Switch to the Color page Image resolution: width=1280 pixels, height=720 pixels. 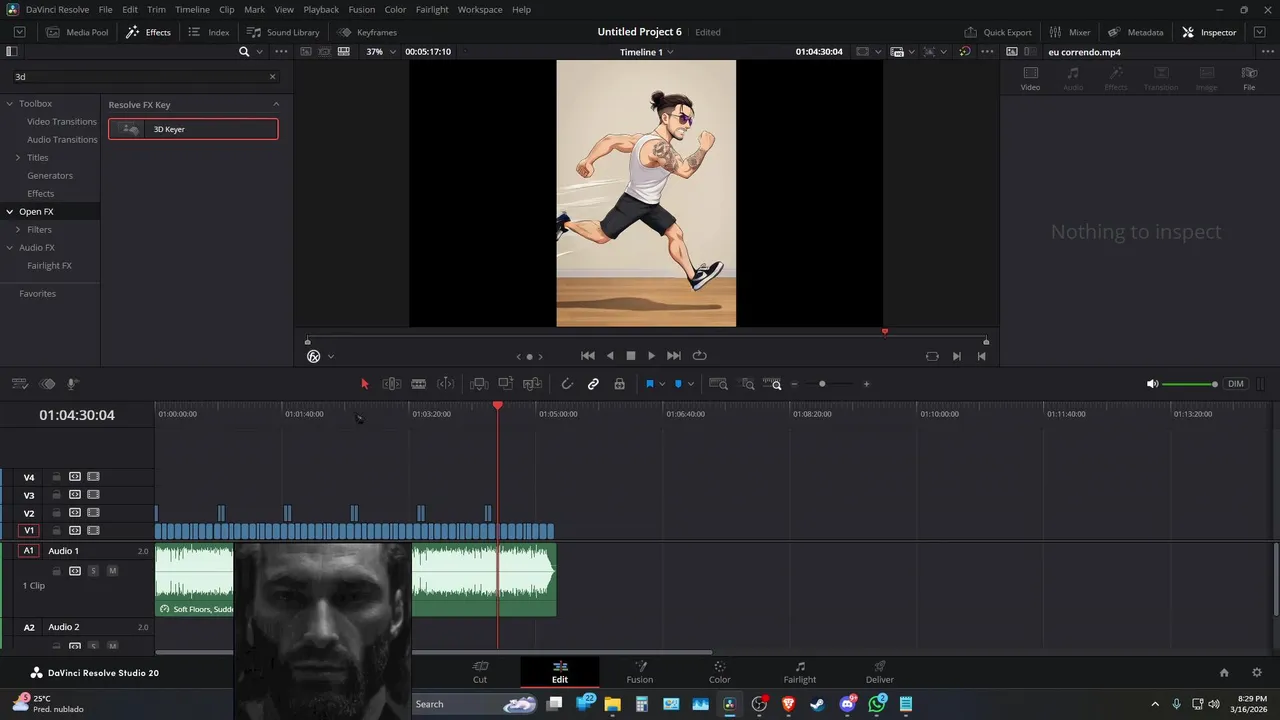tap(720, 672)
